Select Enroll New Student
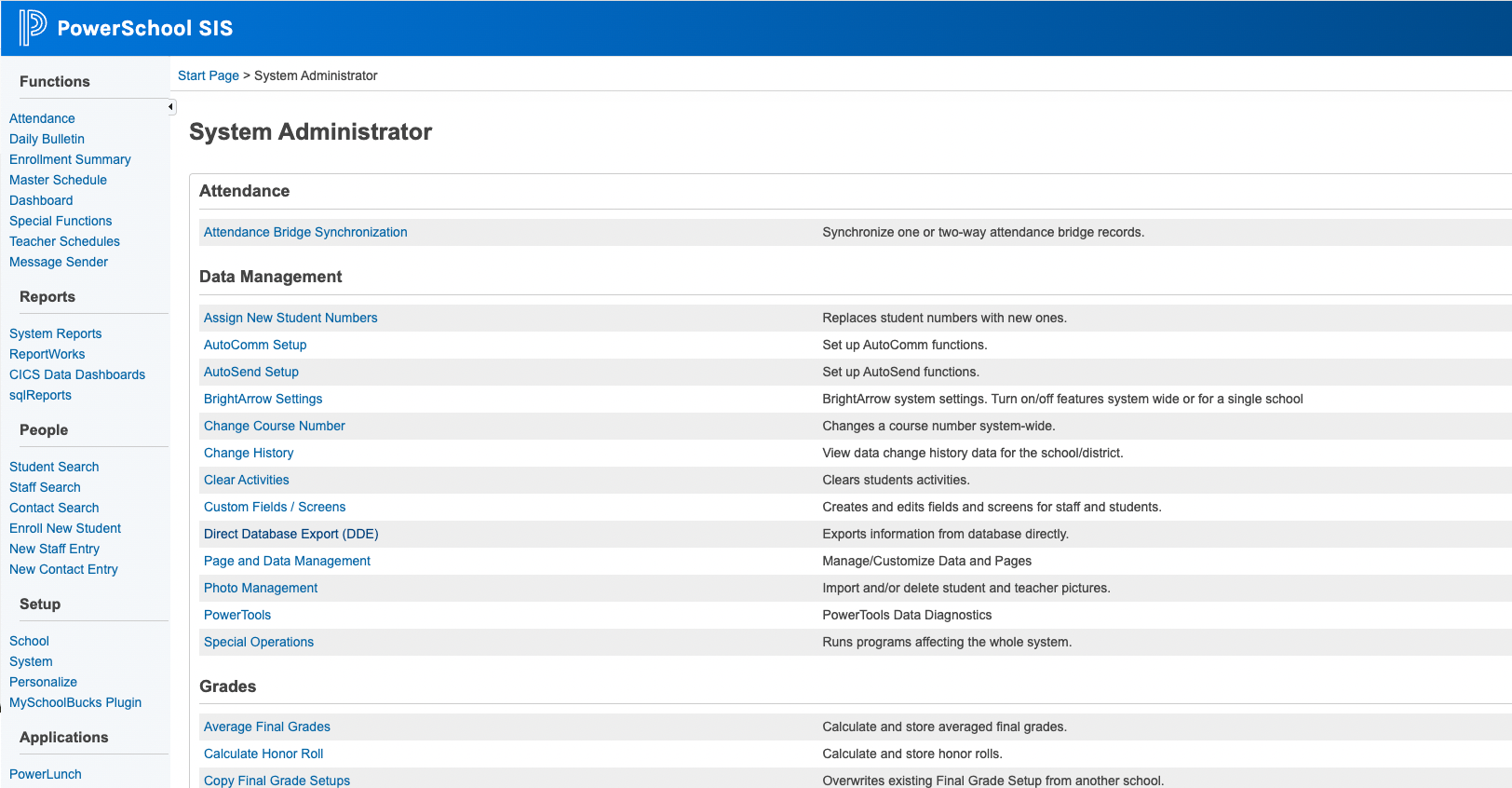 [65, 528]
